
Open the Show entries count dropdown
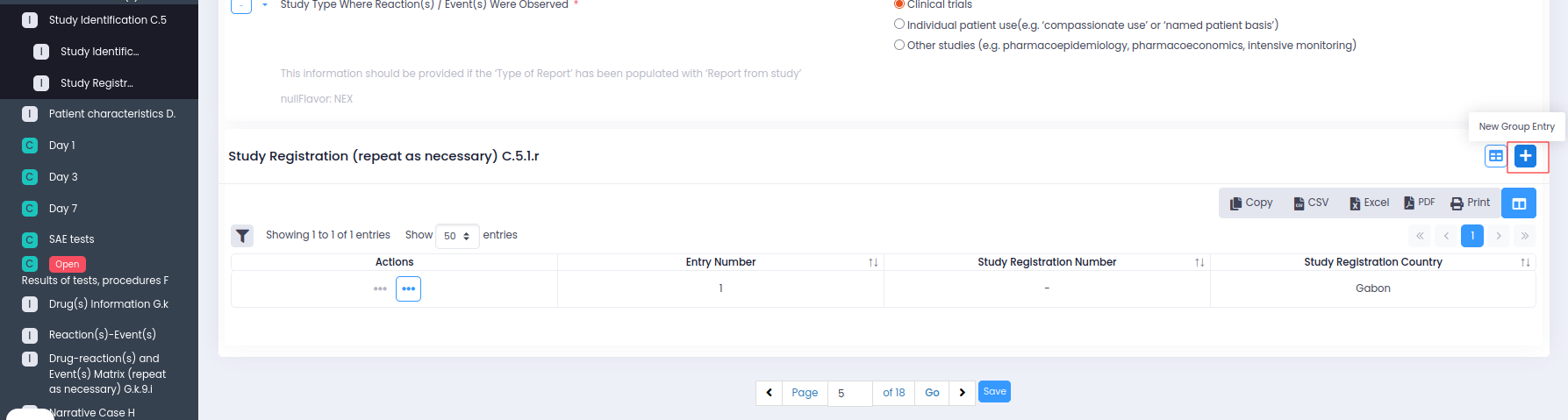[x=457, y=236]
